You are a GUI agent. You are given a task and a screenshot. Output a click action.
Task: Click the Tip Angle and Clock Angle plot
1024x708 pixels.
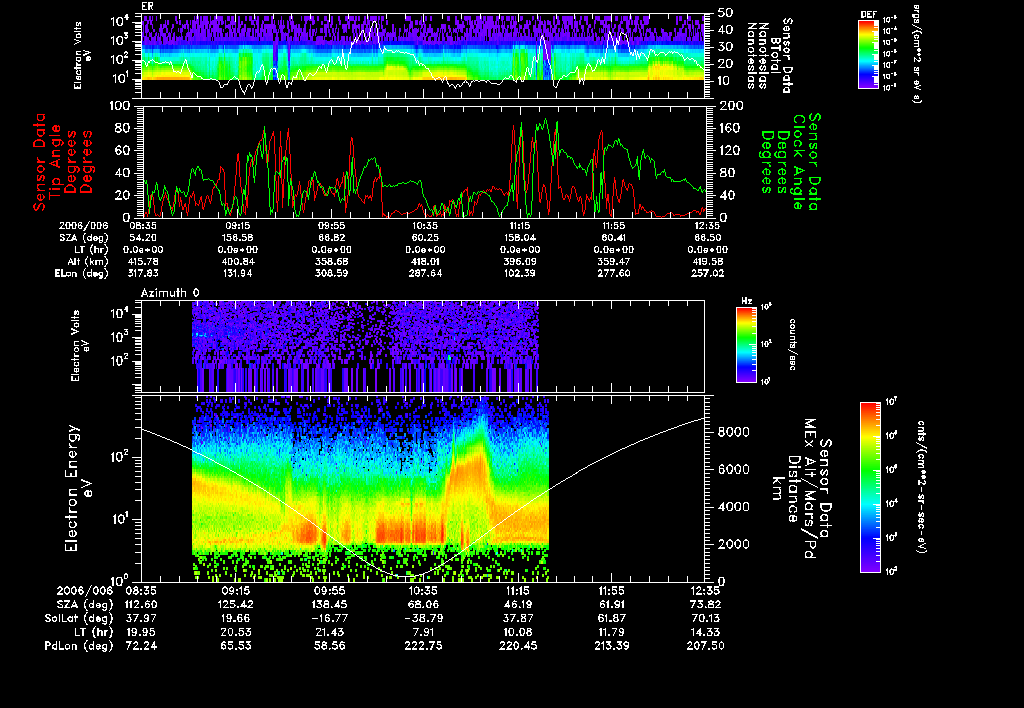tap(423, 161)
